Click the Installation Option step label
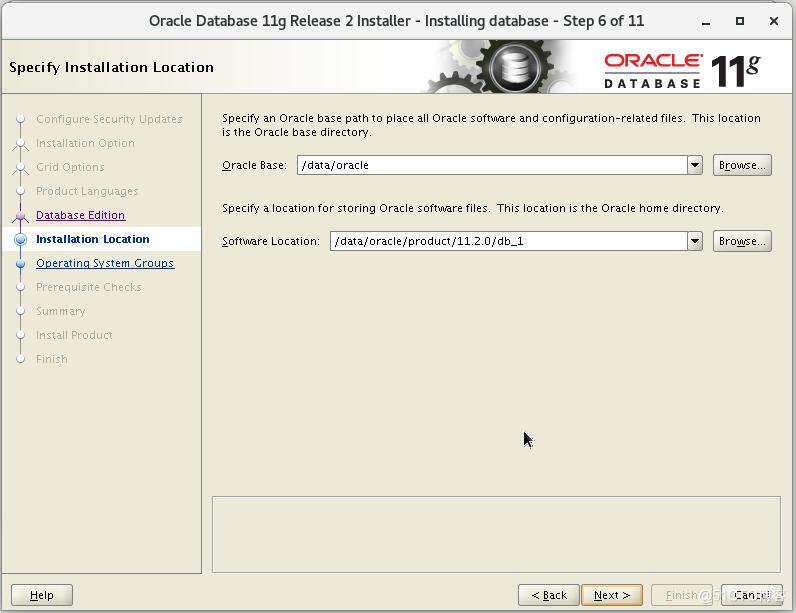The height and width of the screenshot is (613, 796). point(85,143)
